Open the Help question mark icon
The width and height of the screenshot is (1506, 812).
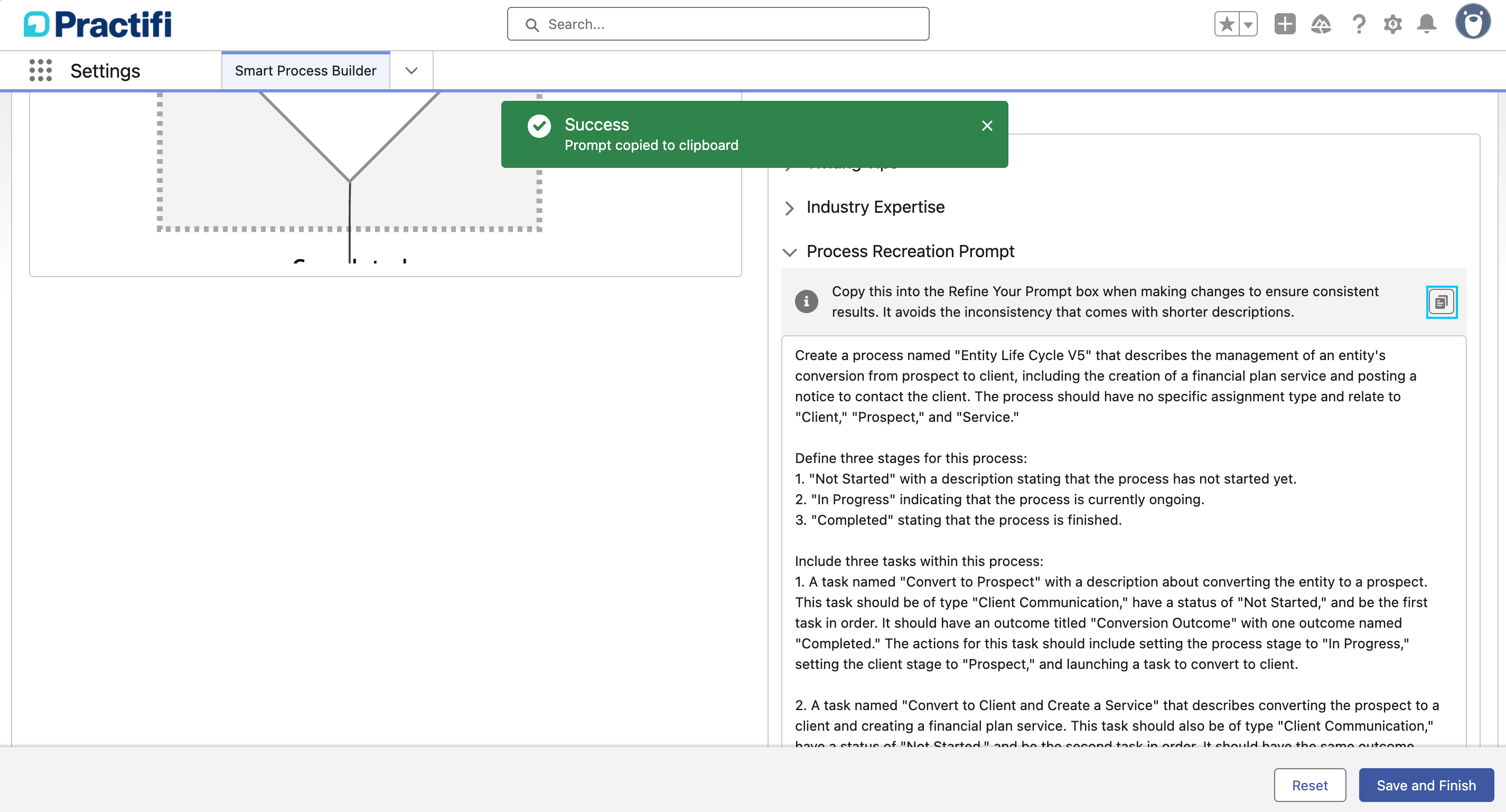coord(1359,24)
